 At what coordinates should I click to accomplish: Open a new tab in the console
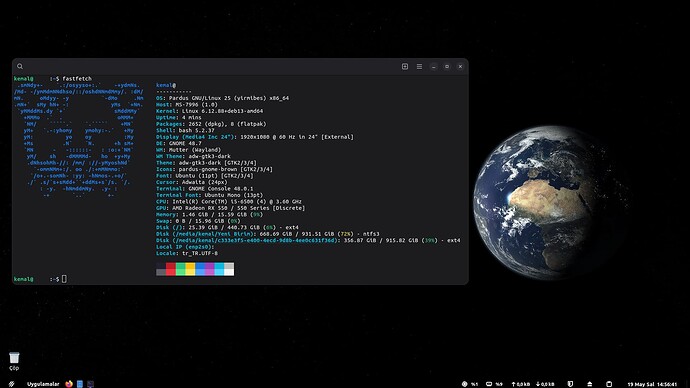pos(405,66)
